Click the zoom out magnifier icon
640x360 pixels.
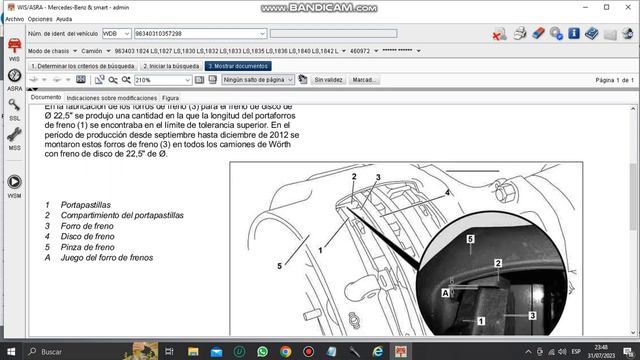[113, 80]
